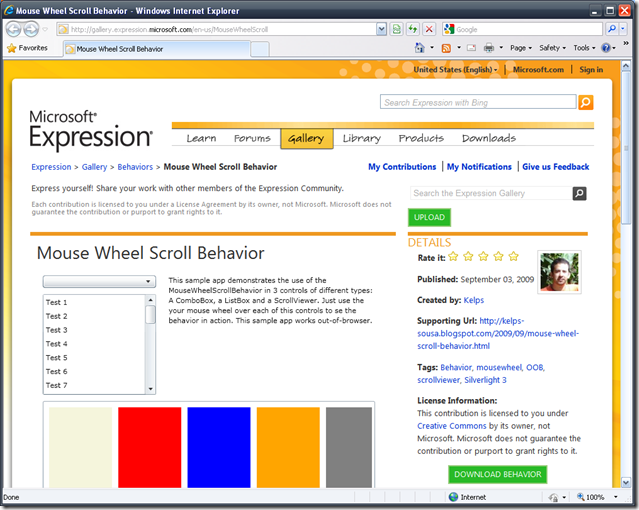Image resolution: width=639 pixels, height=510 pixels.
Task: Open the Creative Commons license link
Action: click(x=452, y=426)
